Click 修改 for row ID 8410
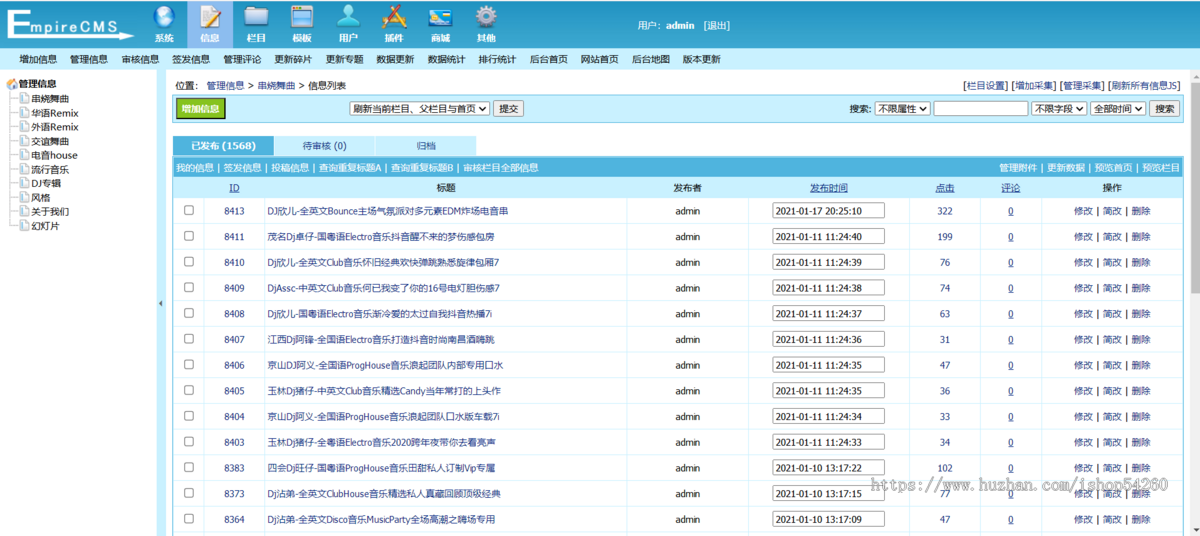This screenshot has height=536, width=1200. 1083,262
